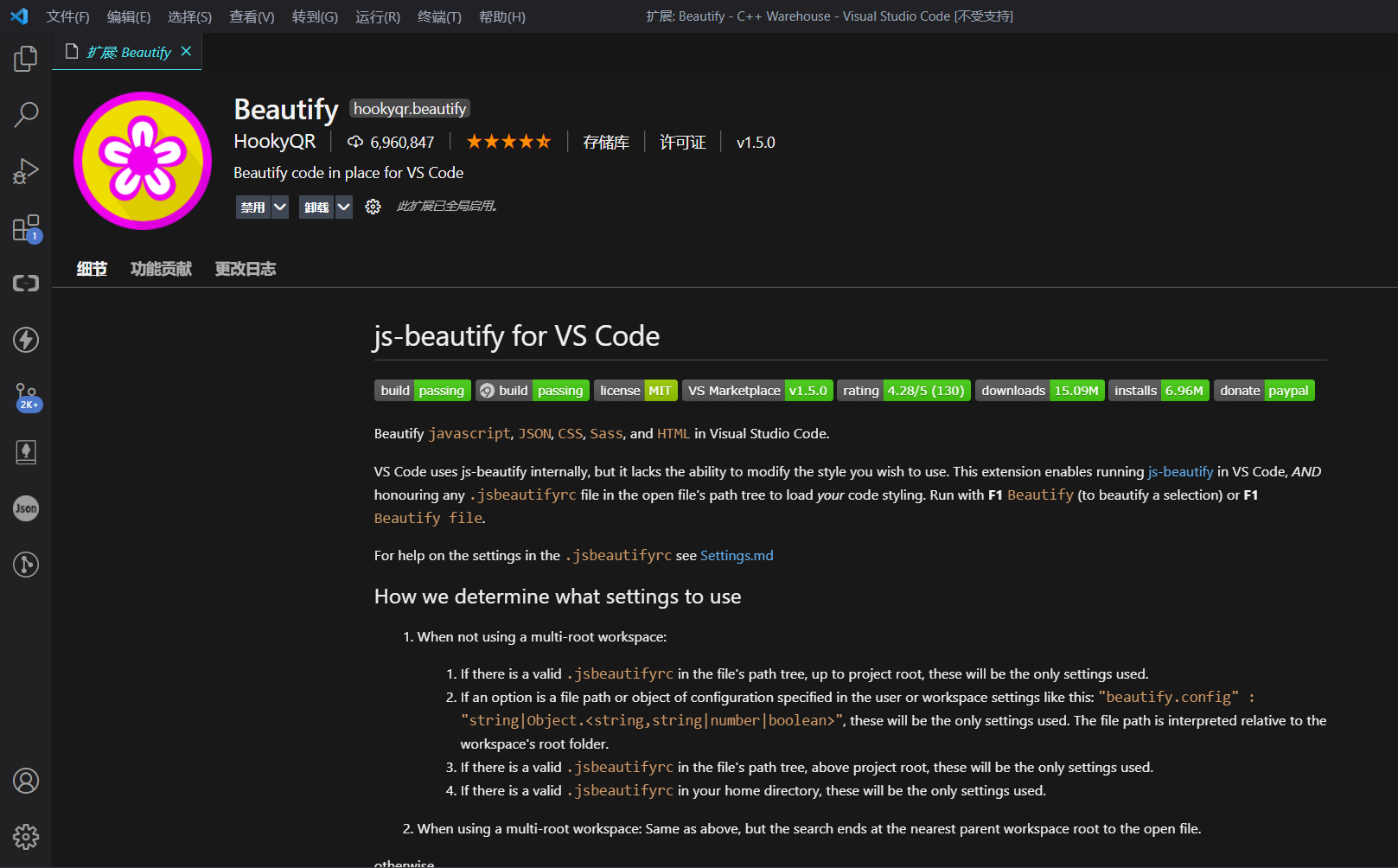This screenshot has height=868, width=1398.
Task: Click the 'How we determine what settings to use' heading
Action: pyautogui.click(x=558, y=597)
